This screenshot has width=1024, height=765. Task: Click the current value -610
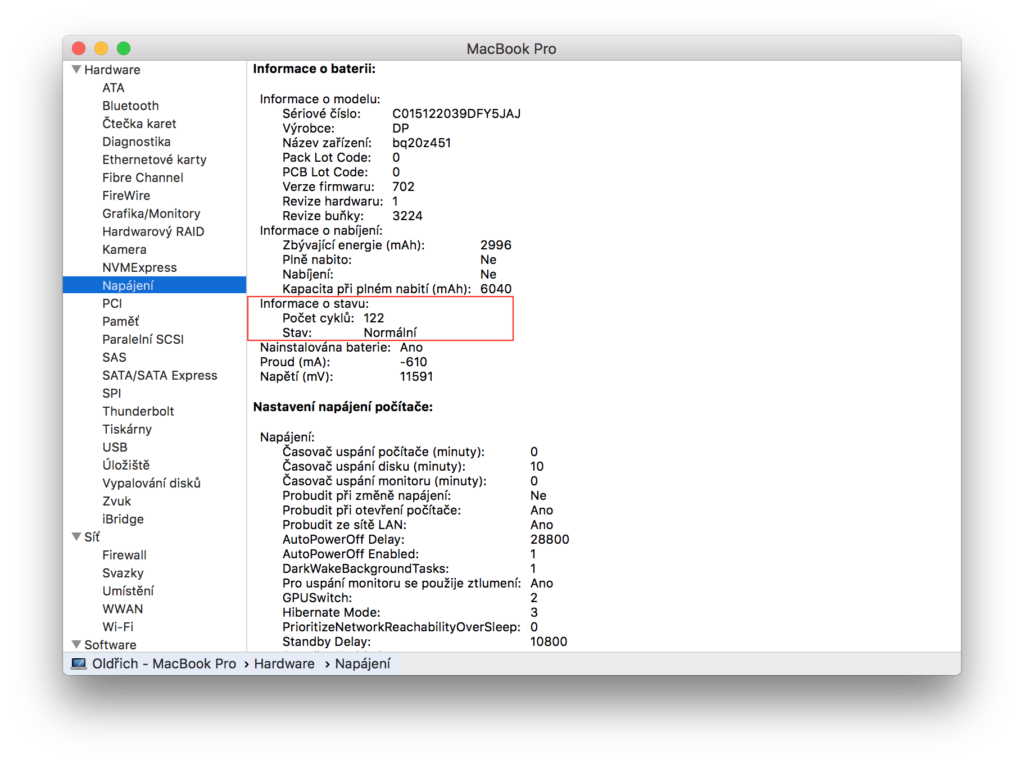click(x=413, y=362)
